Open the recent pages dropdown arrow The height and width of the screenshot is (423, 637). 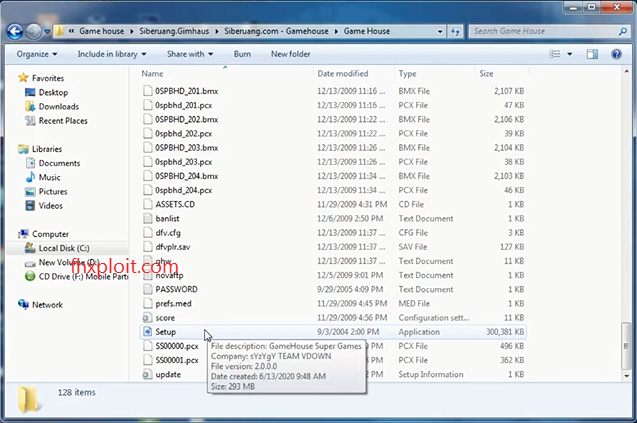click(x=47, y=31)
